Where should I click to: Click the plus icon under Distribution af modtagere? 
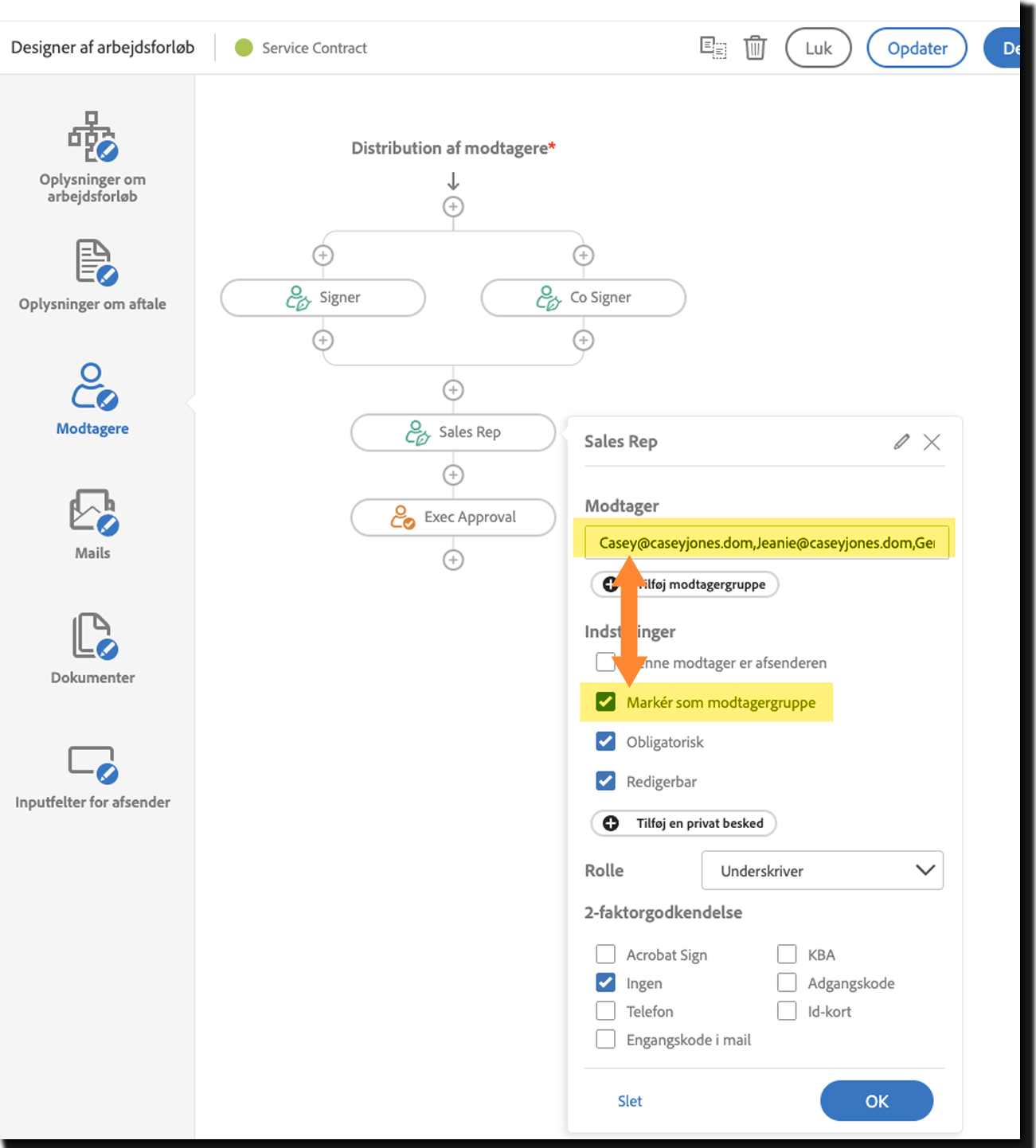(x=453, y=206)
